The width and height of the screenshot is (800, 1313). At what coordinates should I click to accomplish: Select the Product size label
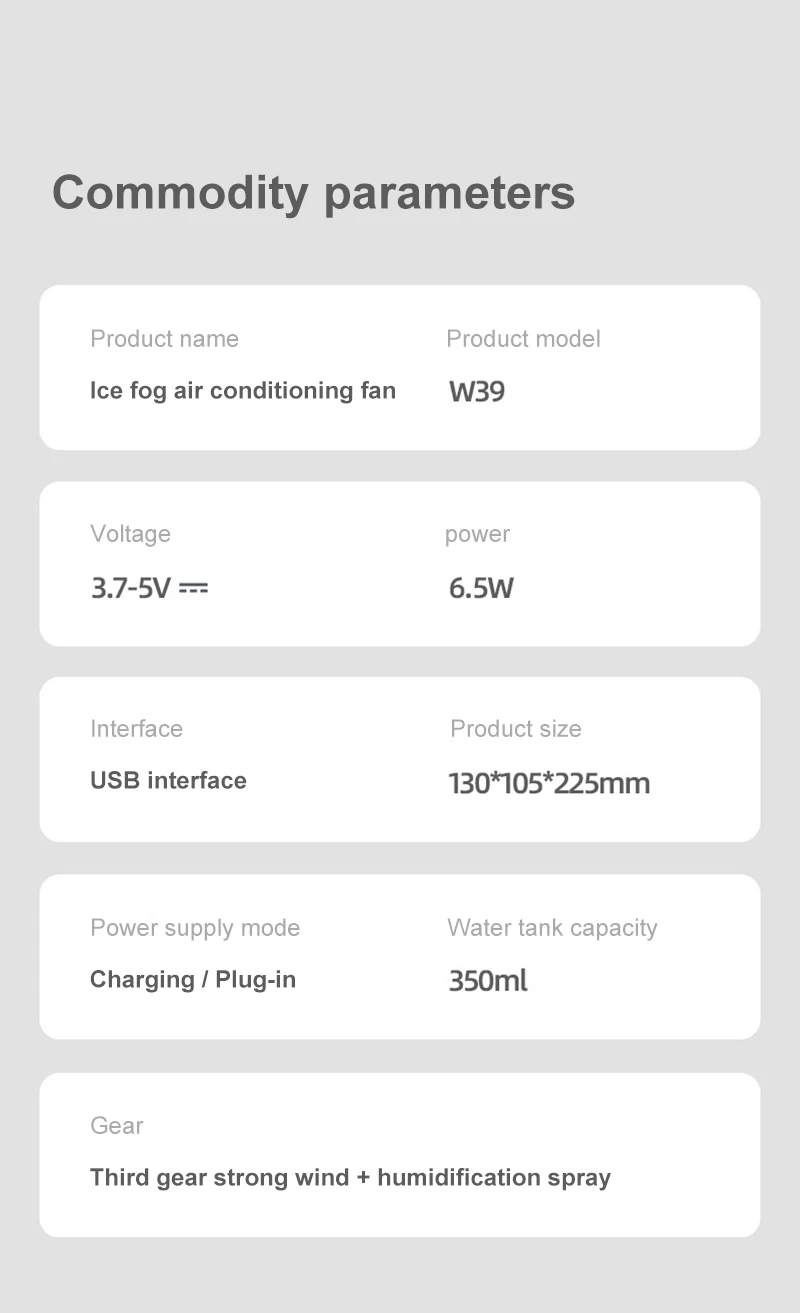515,729
